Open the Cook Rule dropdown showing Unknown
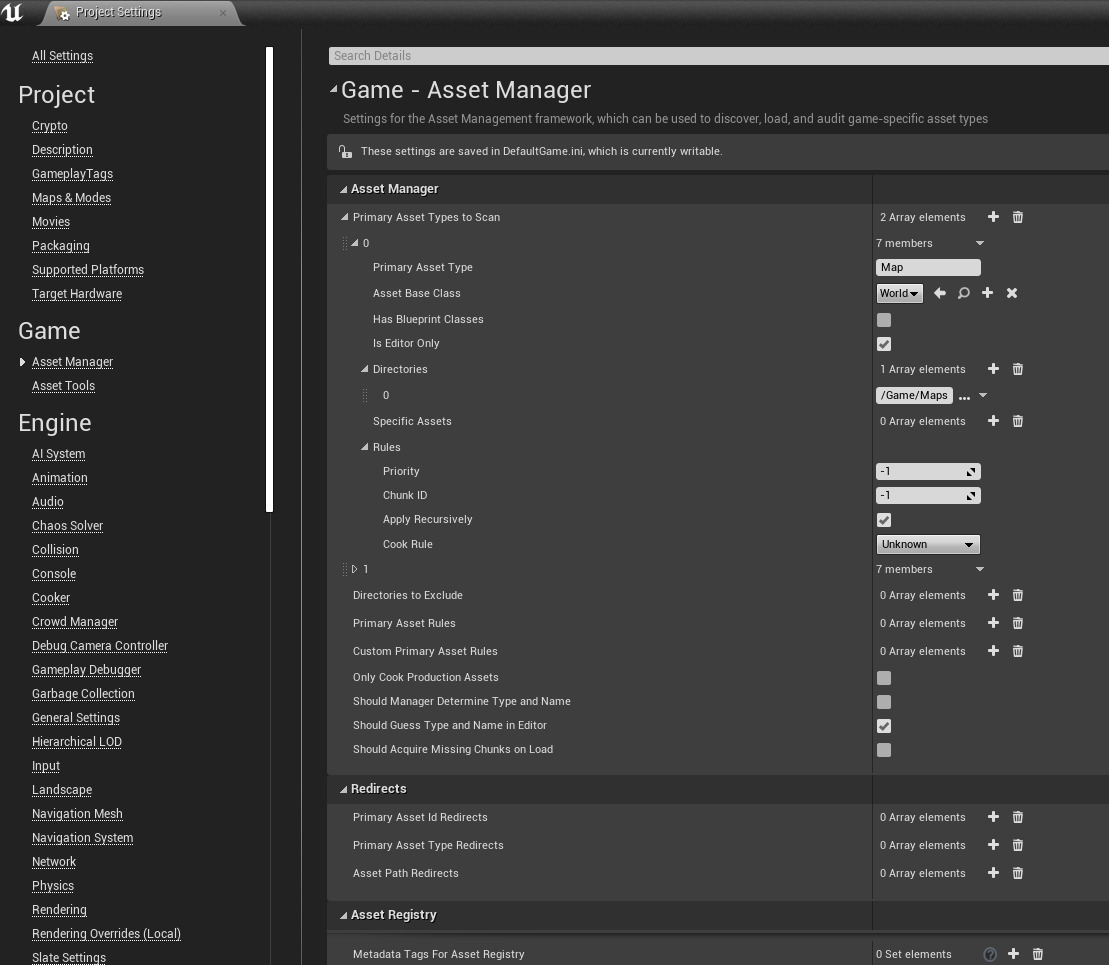 928,544
